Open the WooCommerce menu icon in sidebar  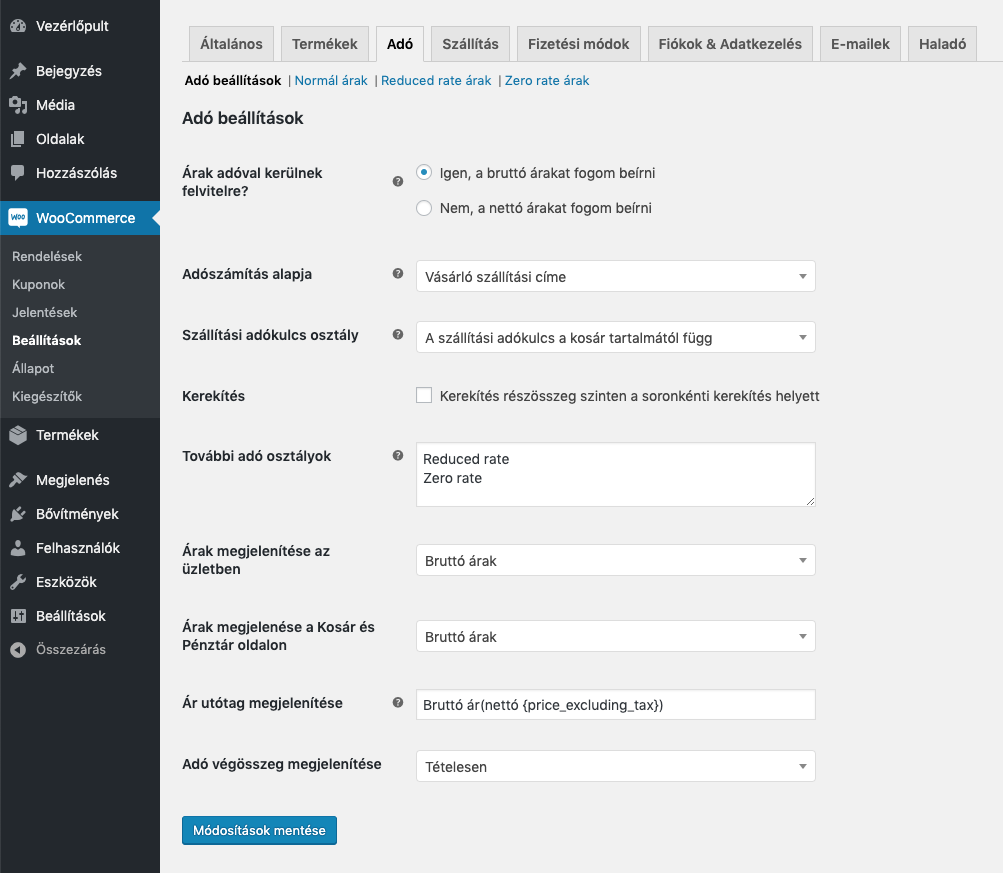pyautogui.click(x=18, y=217)
